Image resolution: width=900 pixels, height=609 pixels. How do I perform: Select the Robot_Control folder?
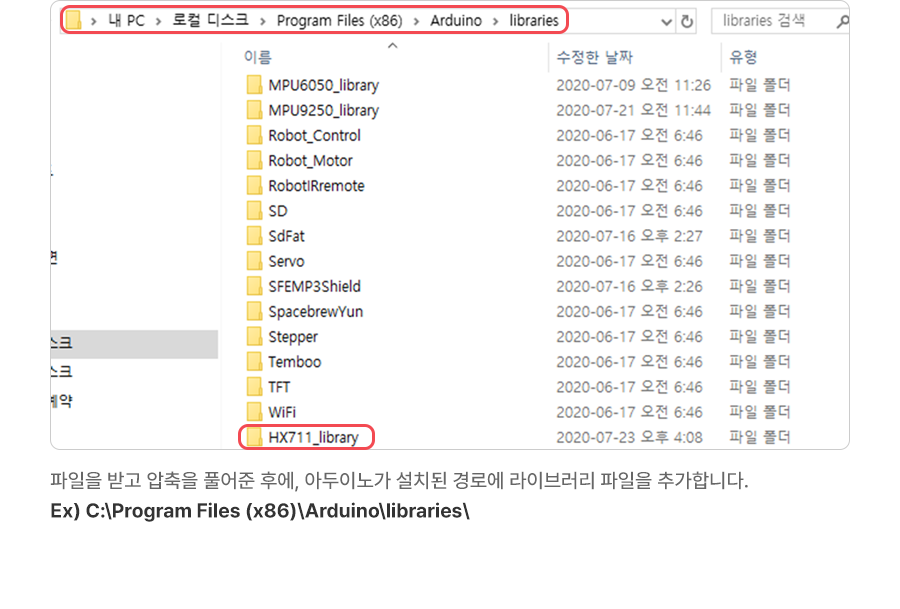pos(314,135)
